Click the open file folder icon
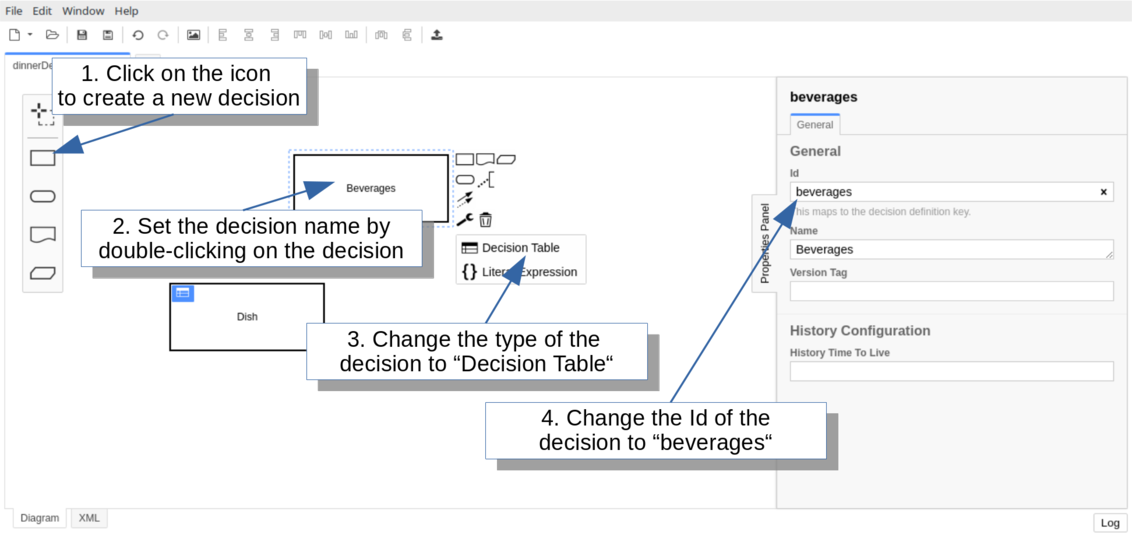 [x=52, y=35]
